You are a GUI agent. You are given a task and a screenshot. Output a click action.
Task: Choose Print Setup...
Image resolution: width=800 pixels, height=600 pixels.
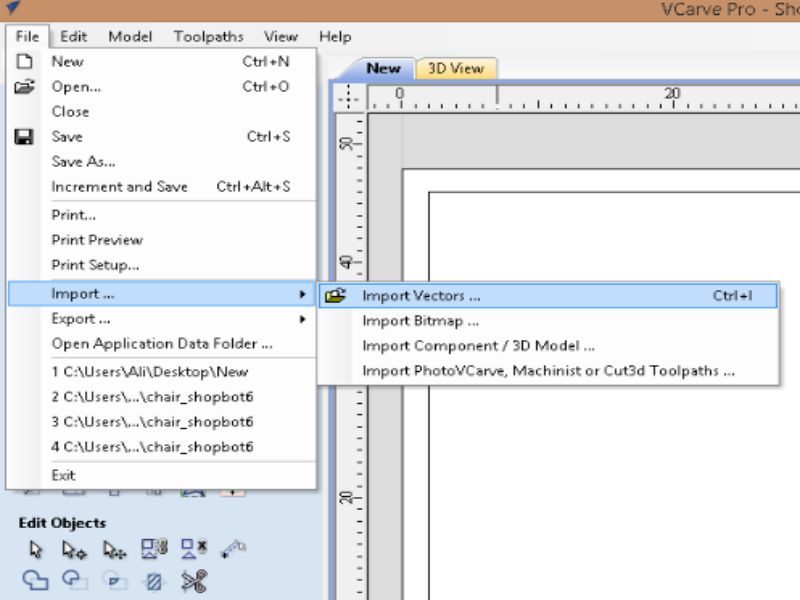(x=161, y=265)
